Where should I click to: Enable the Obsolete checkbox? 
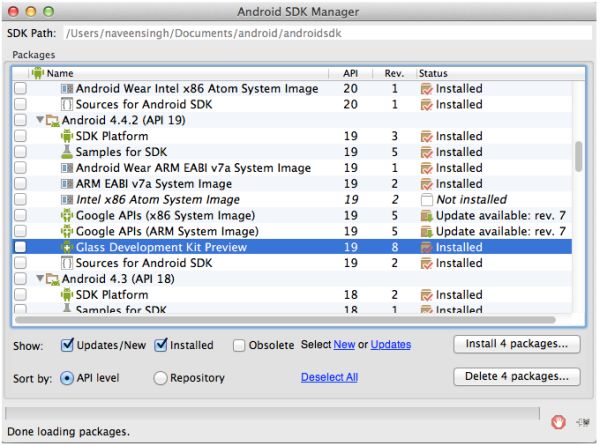click(x=240, y=346)
